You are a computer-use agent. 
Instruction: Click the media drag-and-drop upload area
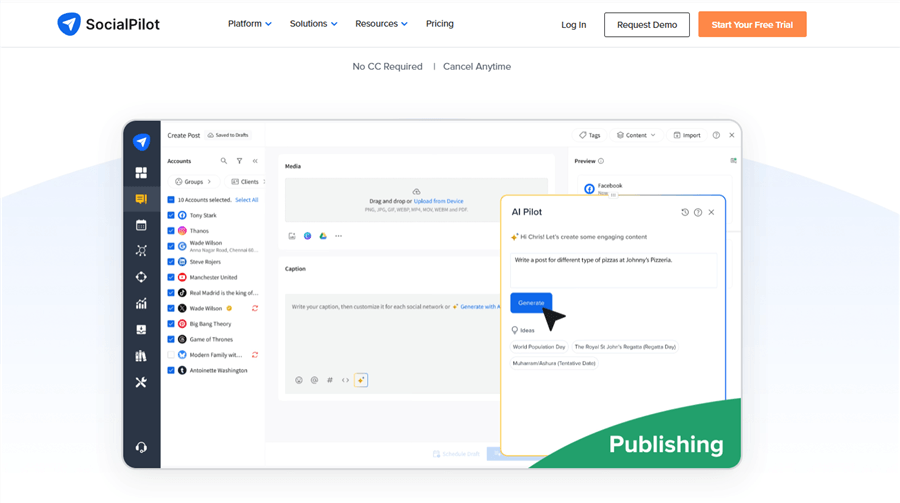416,200
